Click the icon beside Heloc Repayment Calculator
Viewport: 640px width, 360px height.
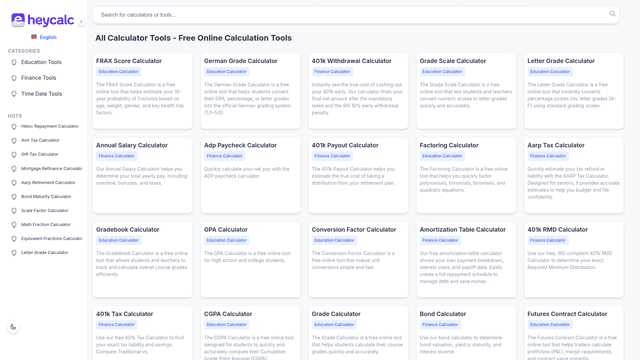[x=14, y=127]
